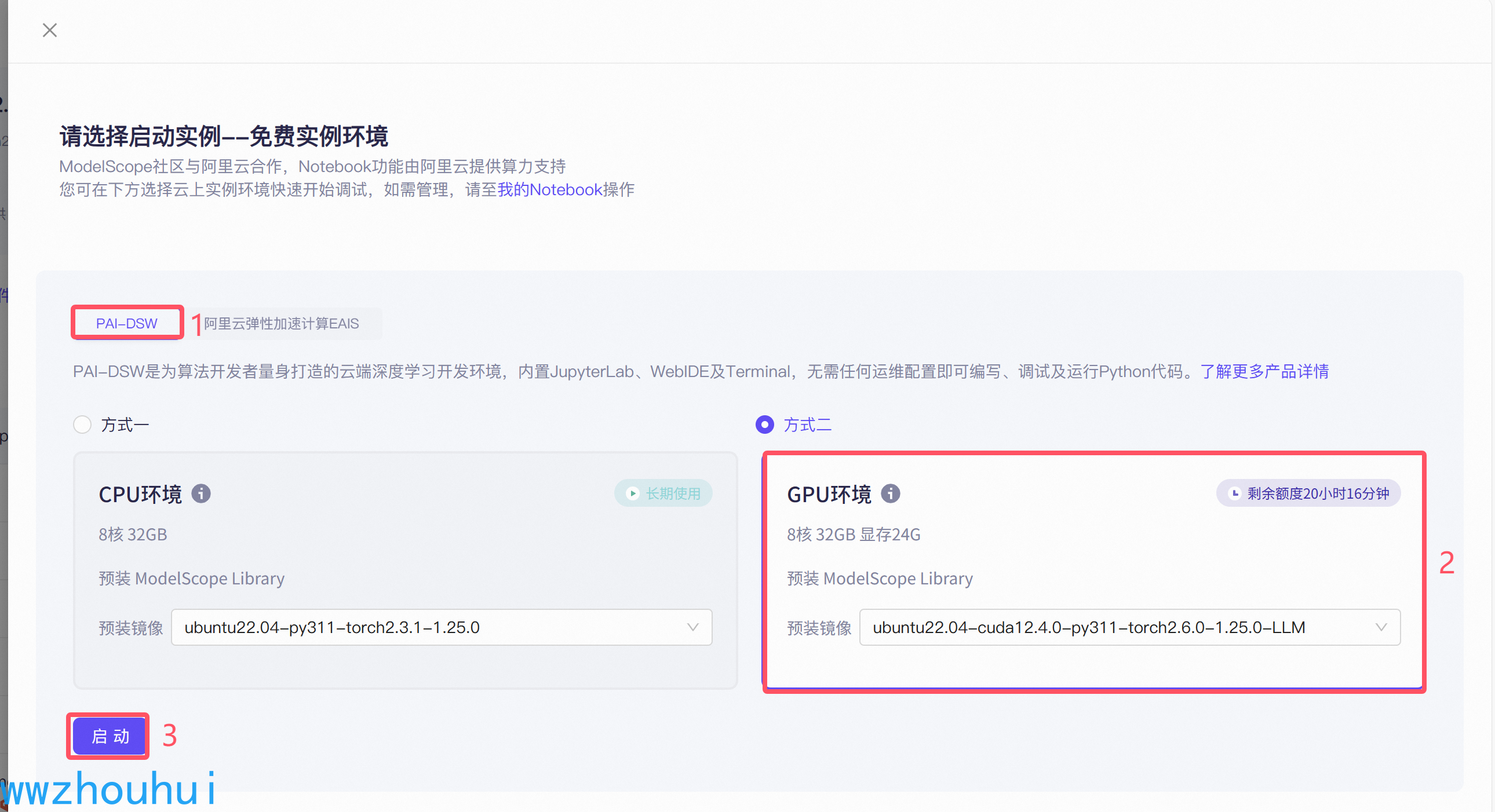Open the 我的Notebook link

pos(549,189)
